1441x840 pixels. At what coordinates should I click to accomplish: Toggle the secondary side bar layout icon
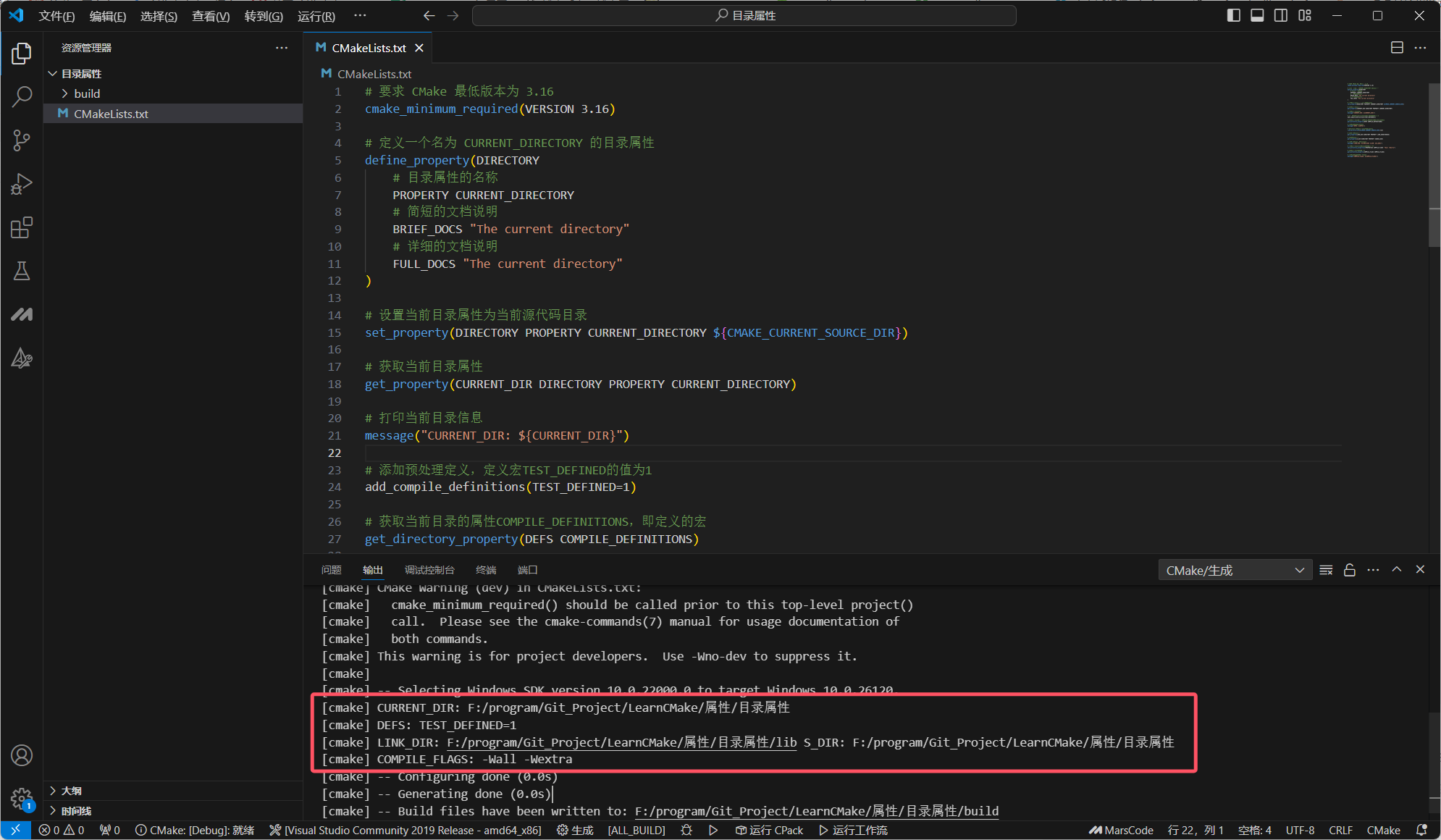pos(1281,15)
